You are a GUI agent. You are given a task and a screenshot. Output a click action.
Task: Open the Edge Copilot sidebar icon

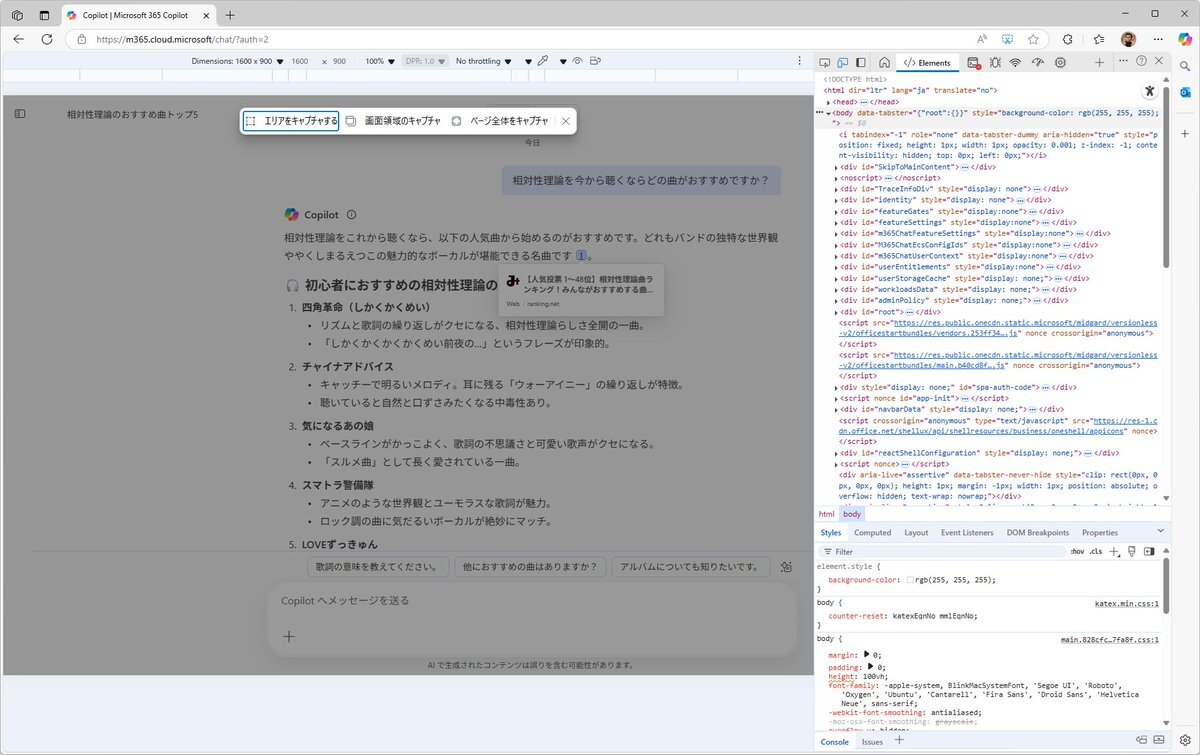[x=1185, y=39]
